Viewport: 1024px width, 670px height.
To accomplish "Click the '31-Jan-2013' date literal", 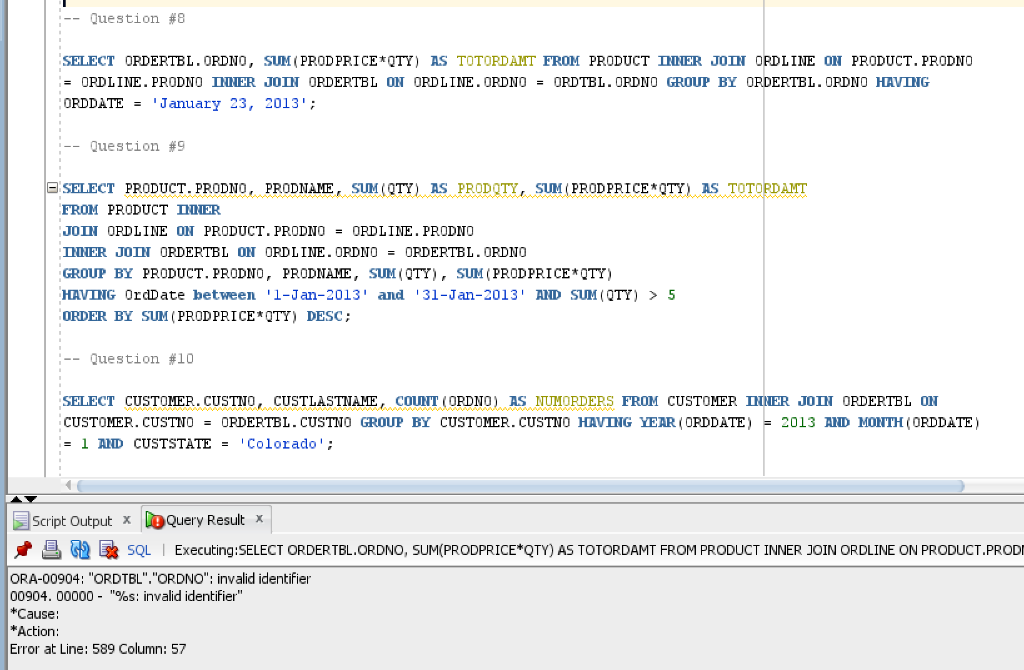I will click(x=470, y=295).
